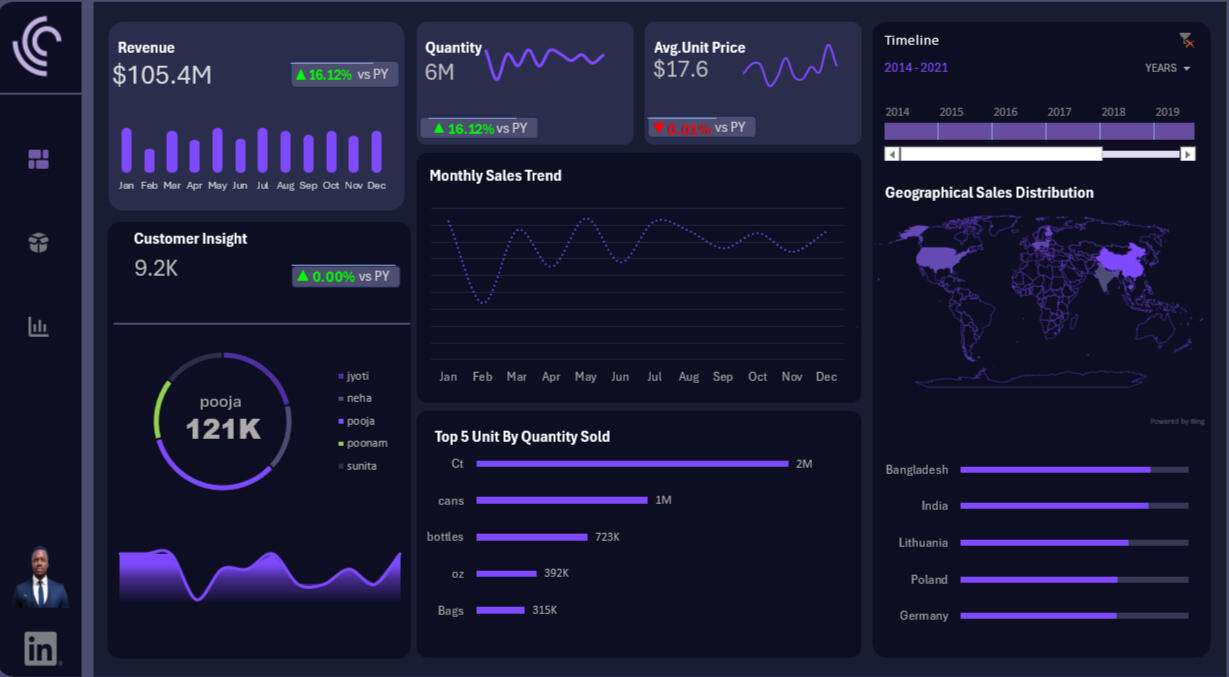
Task: Clear the Timeline filter
Action: click(1186, 40)
